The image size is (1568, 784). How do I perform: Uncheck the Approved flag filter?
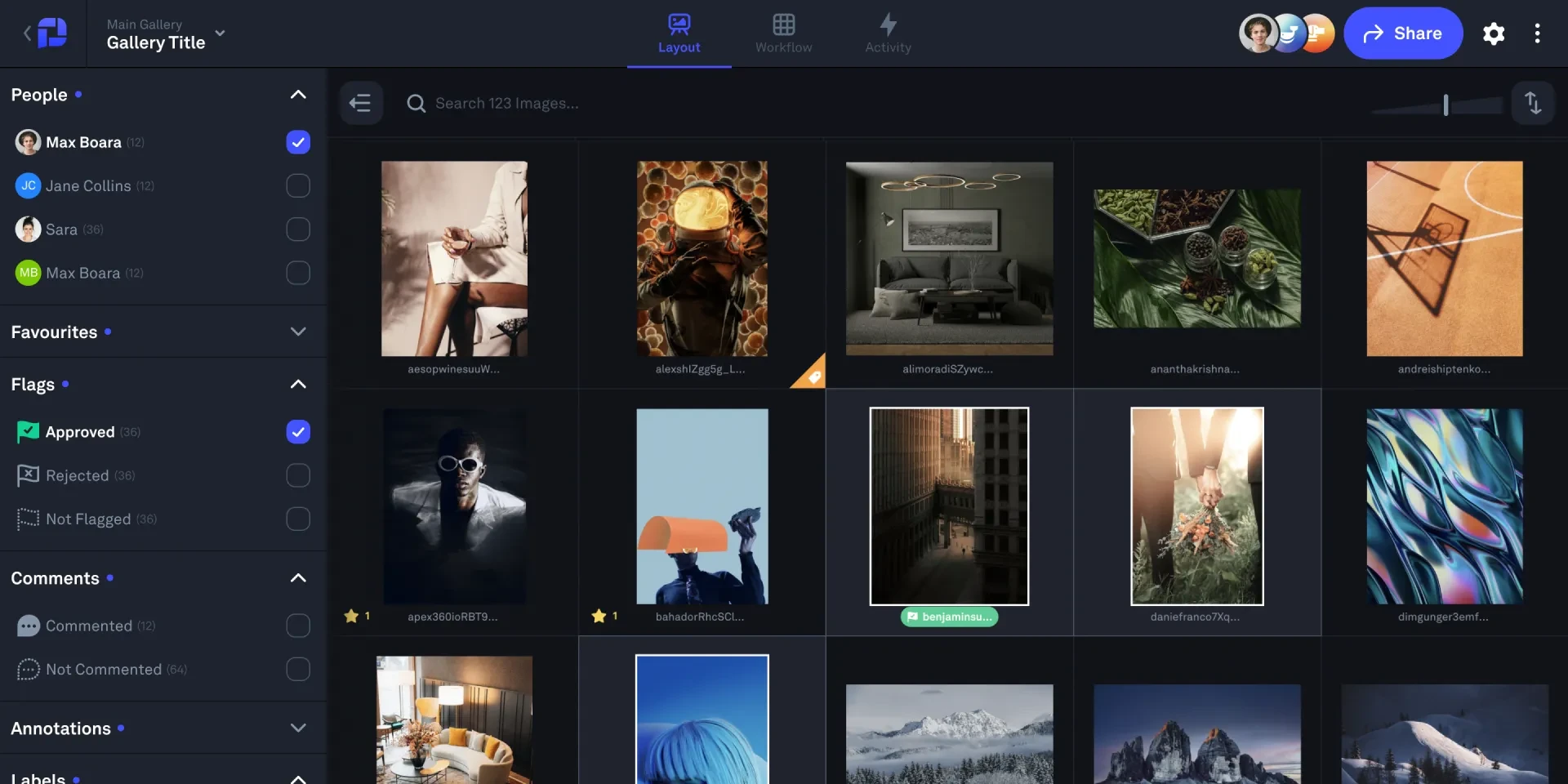tap(298, 432)
